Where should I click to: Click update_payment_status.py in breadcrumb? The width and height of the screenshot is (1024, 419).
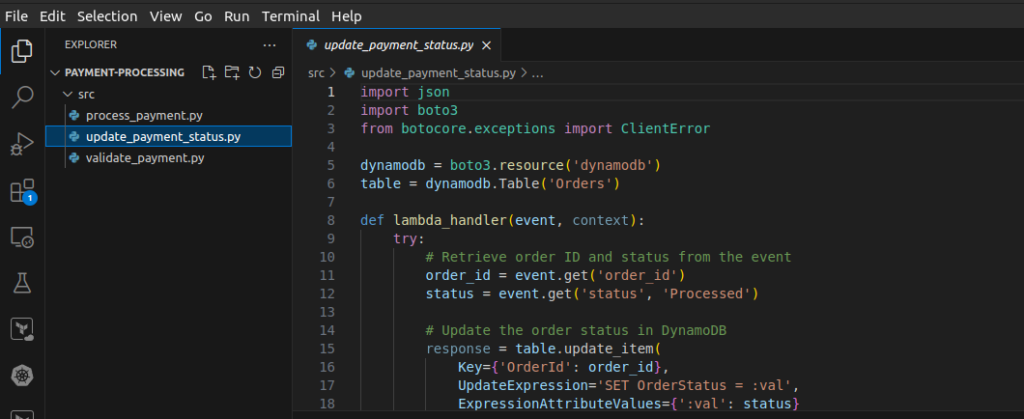[x=439, y=73]
